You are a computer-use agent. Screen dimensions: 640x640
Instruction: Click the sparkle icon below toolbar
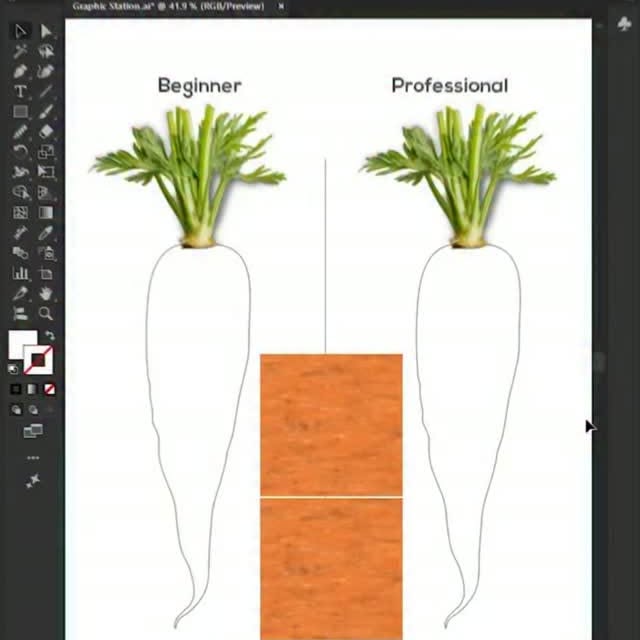(x=33, y=481)
